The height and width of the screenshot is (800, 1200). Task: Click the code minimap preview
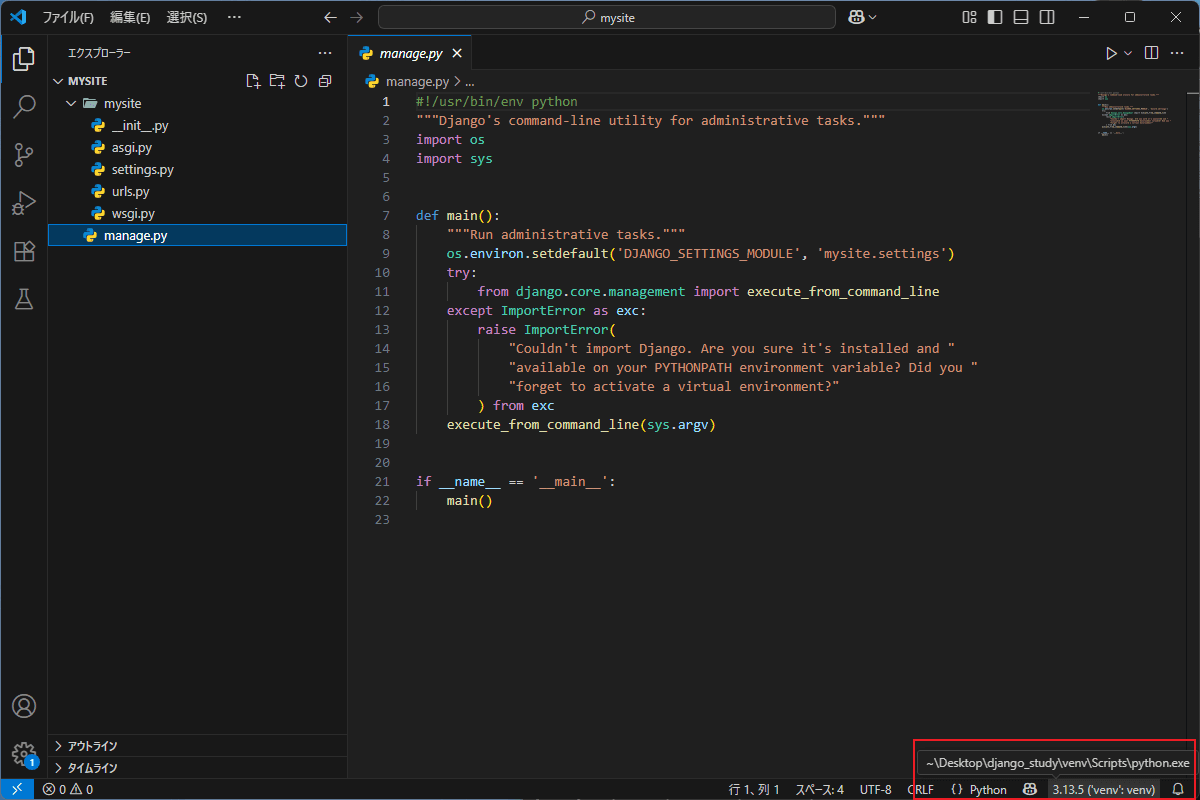point(1138,116)
